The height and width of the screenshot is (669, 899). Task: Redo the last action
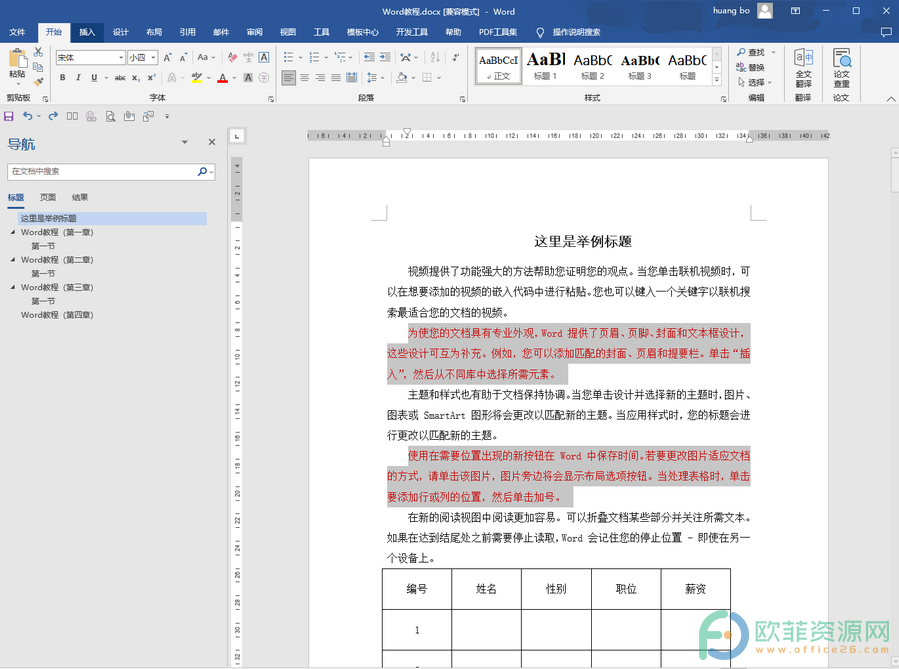pos(53,116)
